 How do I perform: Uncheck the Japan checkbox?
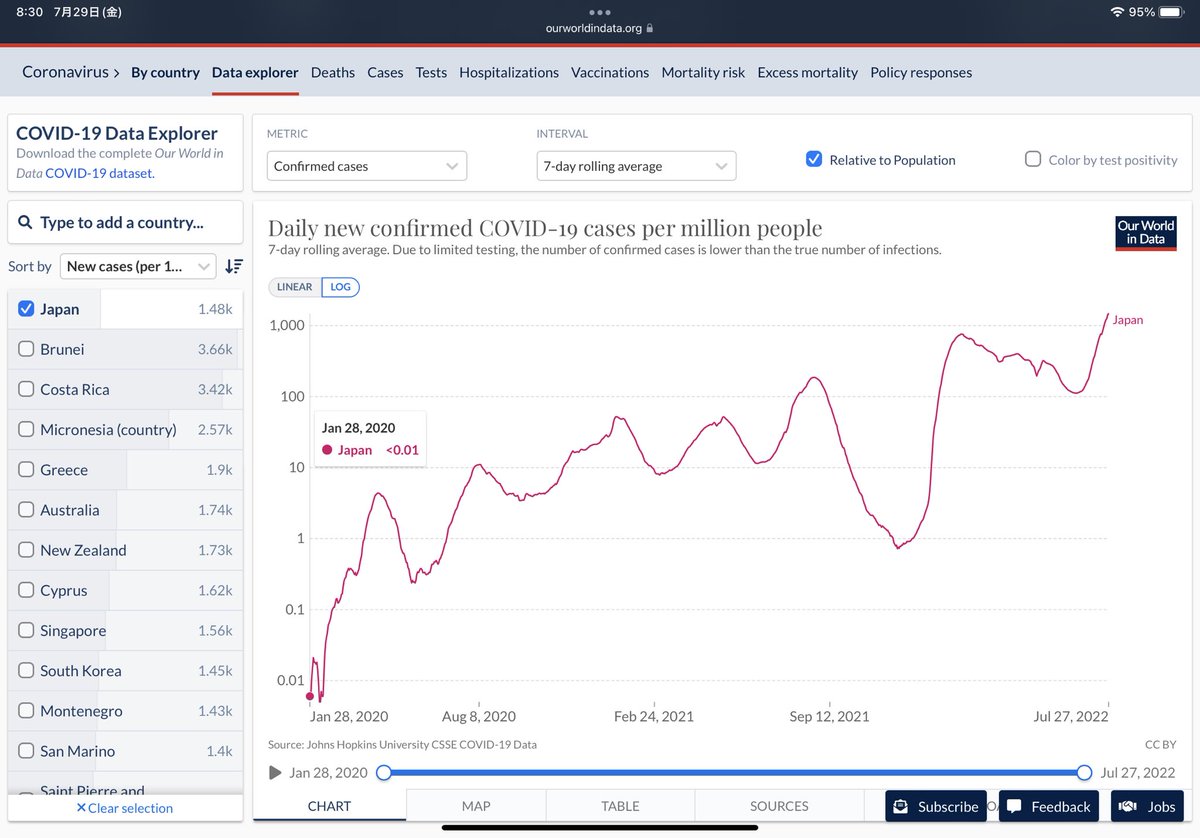pos(27,309)
